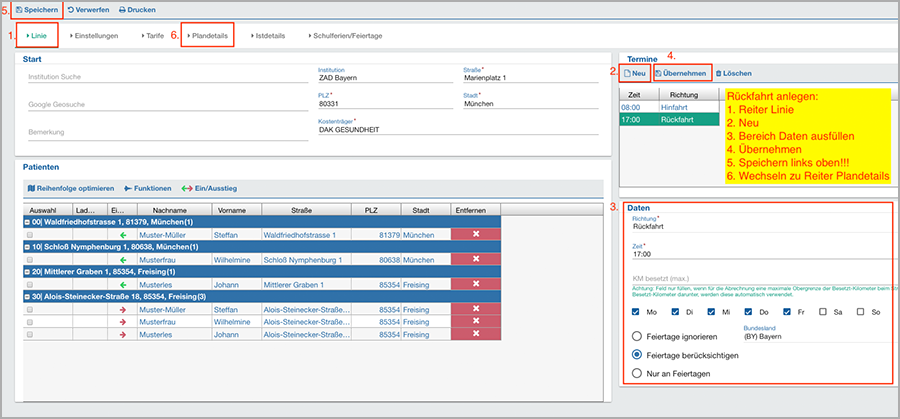
Task: Go to Schulferien/Feiertage tab
Action: 345,36
